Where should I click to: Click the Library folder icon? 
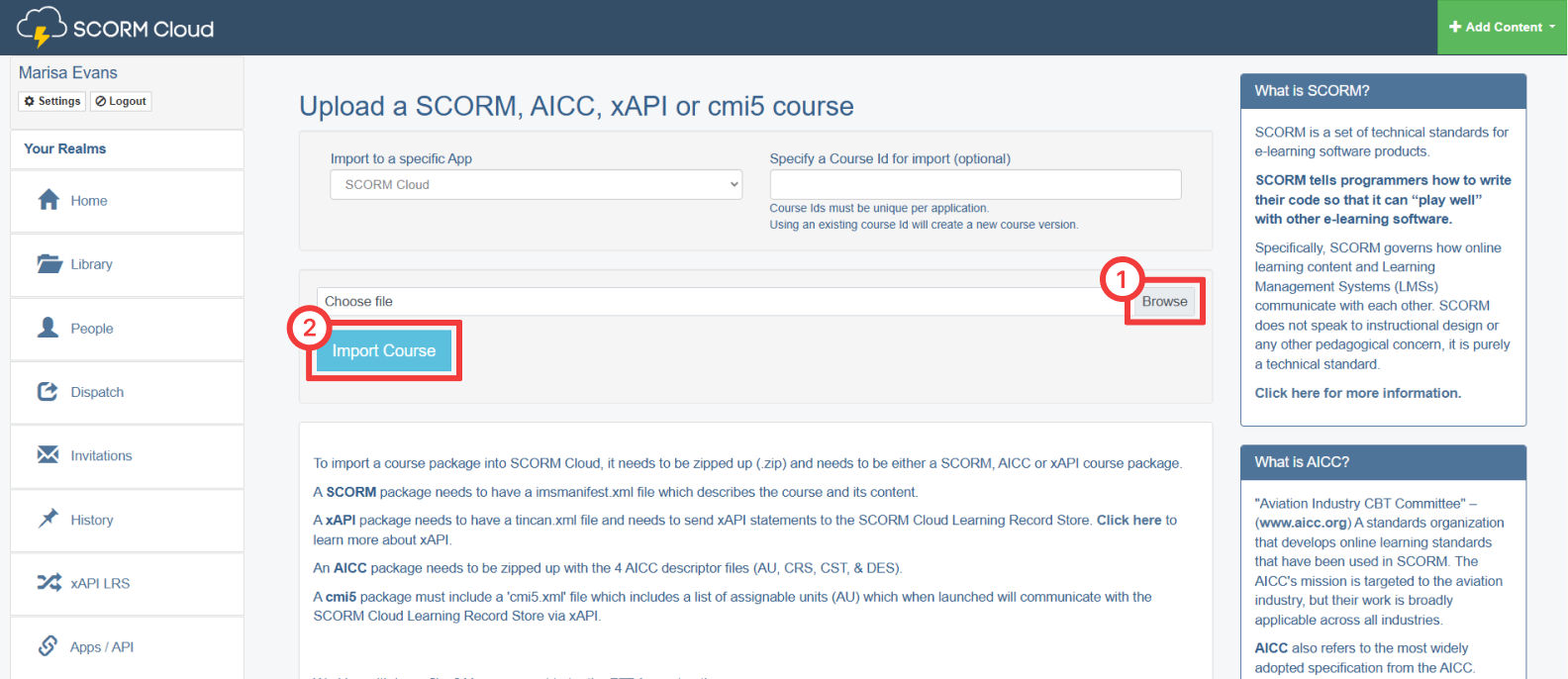tap(49, 264)
